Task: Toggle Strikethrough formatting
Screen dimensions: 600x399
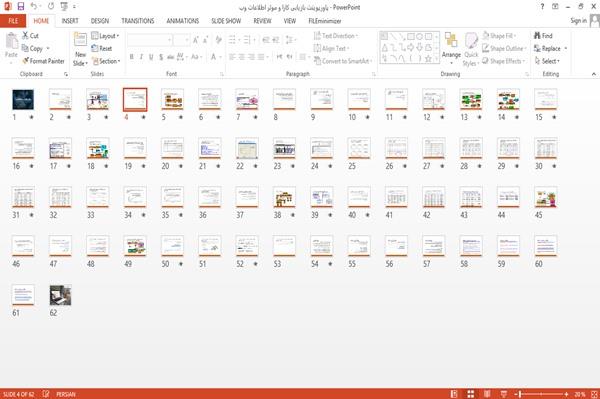Action: pos(171,57)
